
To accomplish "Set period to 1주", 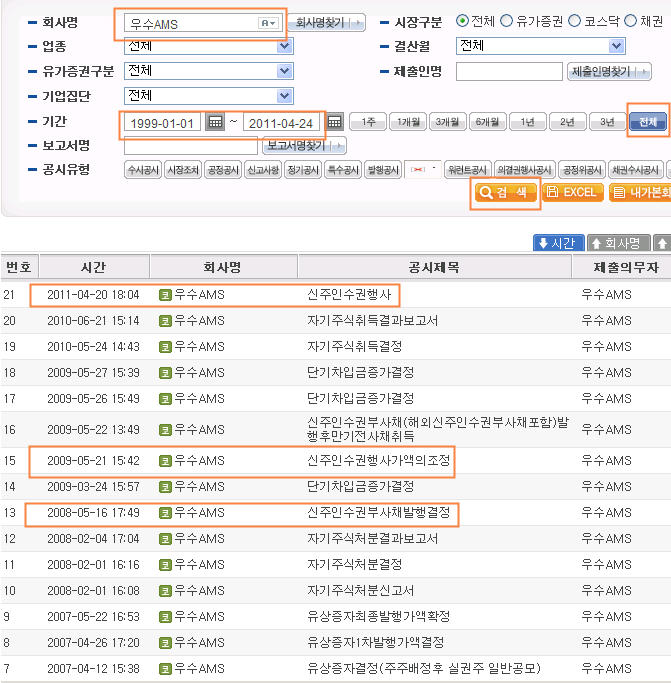I will [x=368, y=122].
